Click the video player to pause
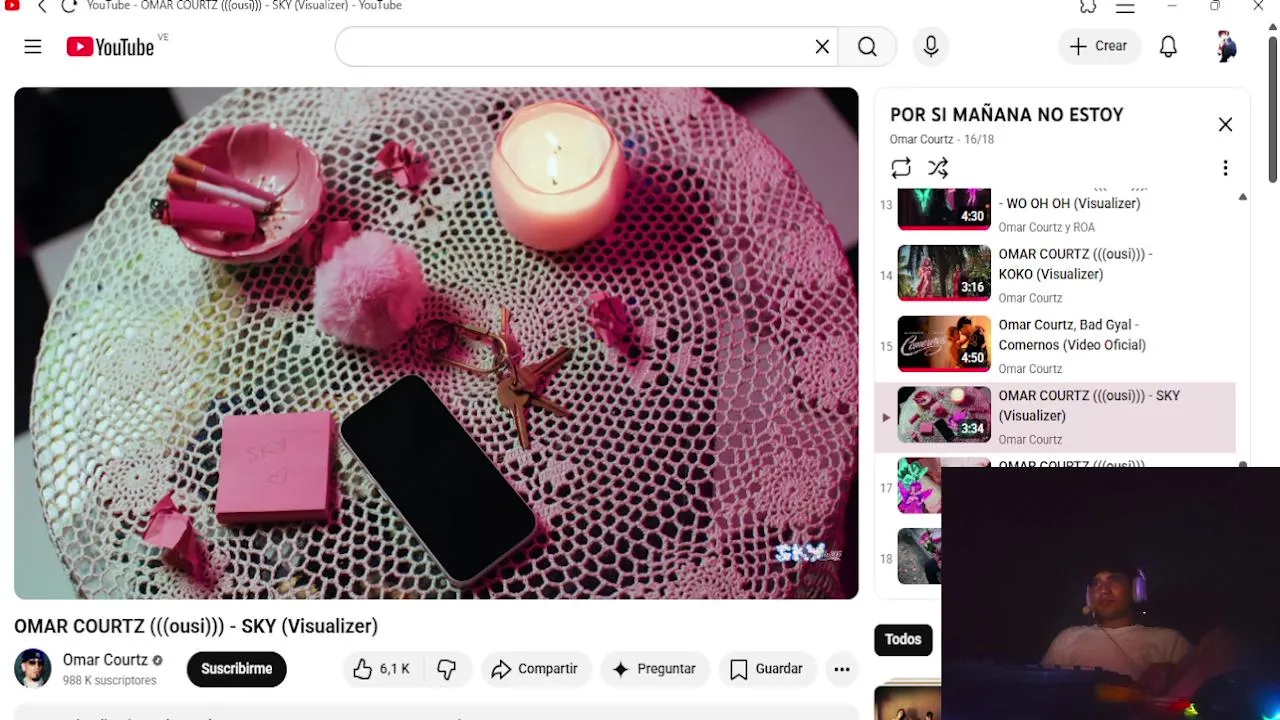 [x=436, y=343]
